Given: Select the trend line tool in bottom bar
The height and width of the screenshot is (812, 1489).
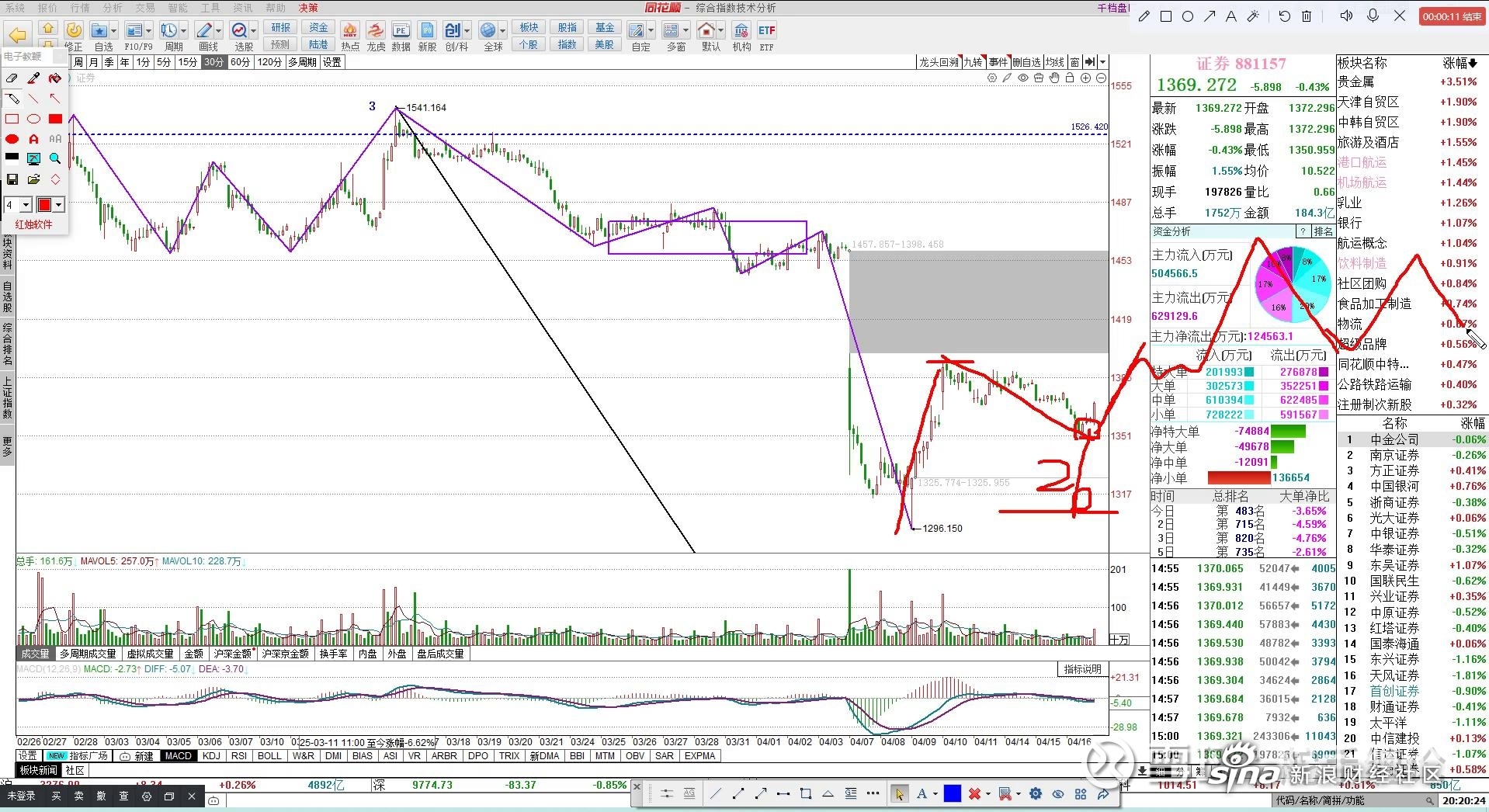Looking at the screenshot, I should 716,794.
